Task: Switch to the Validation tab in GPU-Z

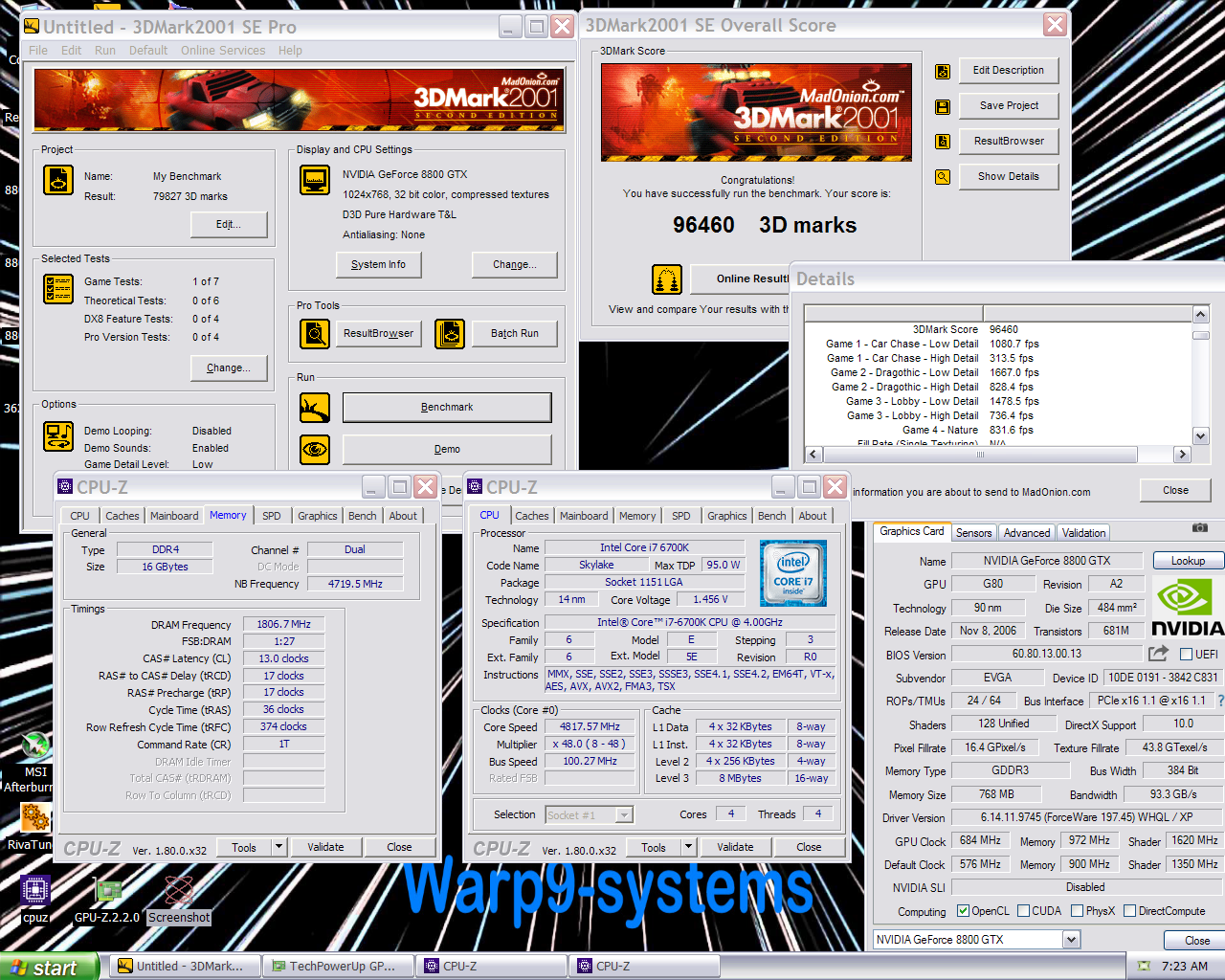Action: (1083, 533)
